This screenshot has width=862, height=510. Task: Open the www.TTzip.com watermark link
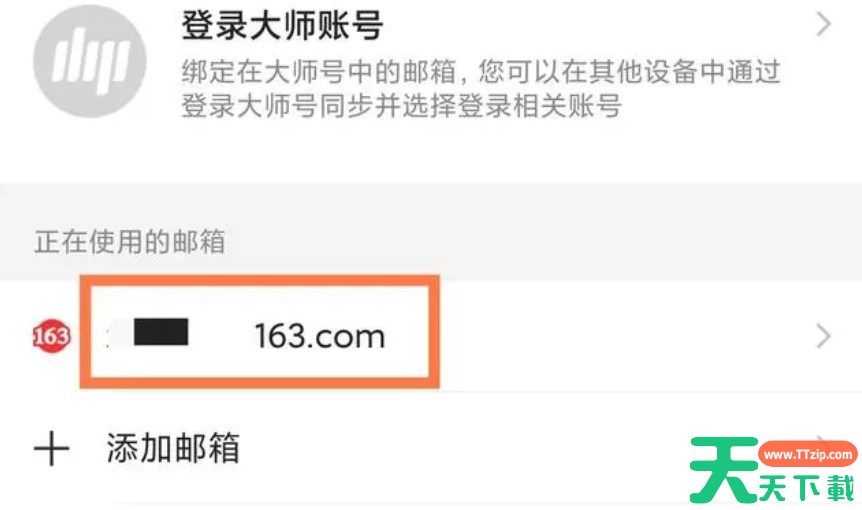pos(808,455)
